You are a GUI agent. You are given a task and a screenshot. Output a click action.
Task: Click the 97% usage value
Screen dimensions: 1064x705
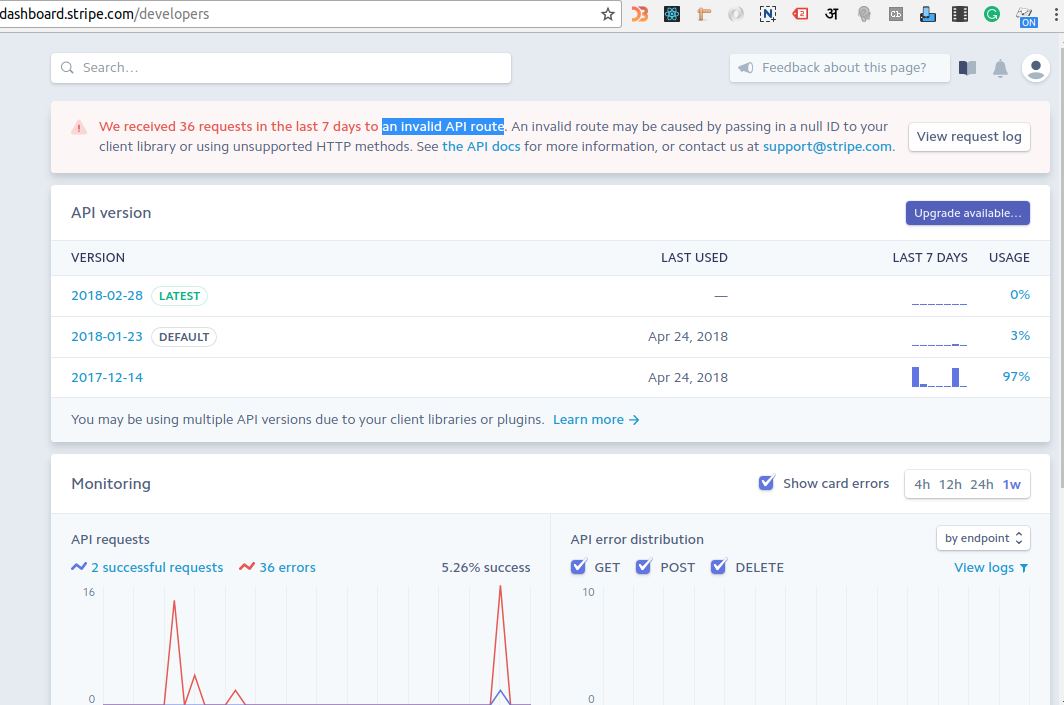click(1016, 377)
